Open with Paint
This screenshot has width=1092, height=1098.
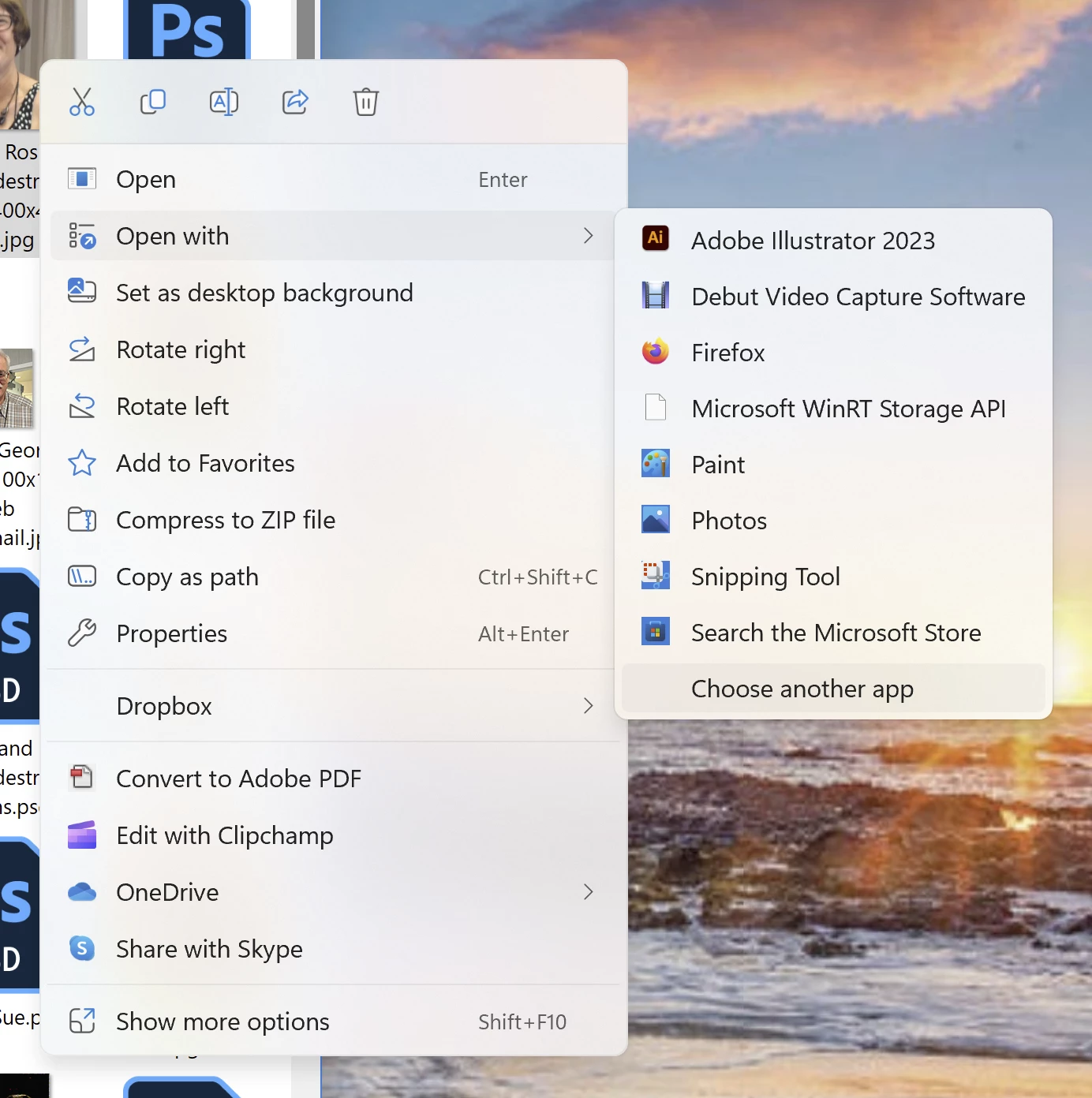tap(833, 464)
